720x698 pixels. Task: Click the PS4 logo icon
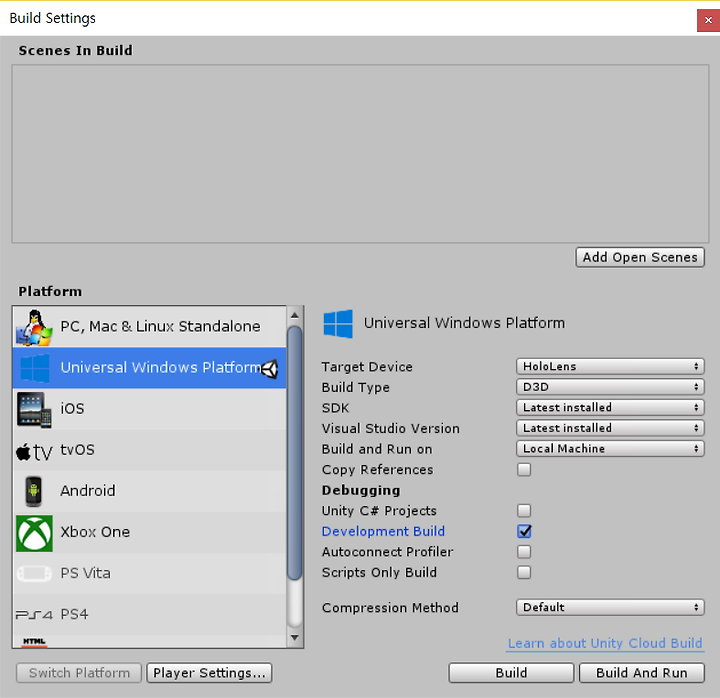34,614
